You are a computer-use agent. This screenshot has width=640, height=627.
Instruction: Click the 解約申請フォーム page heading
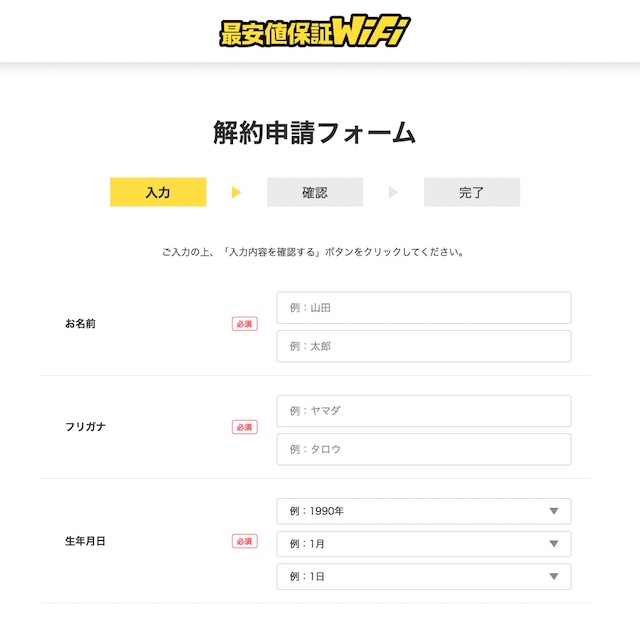314,133
